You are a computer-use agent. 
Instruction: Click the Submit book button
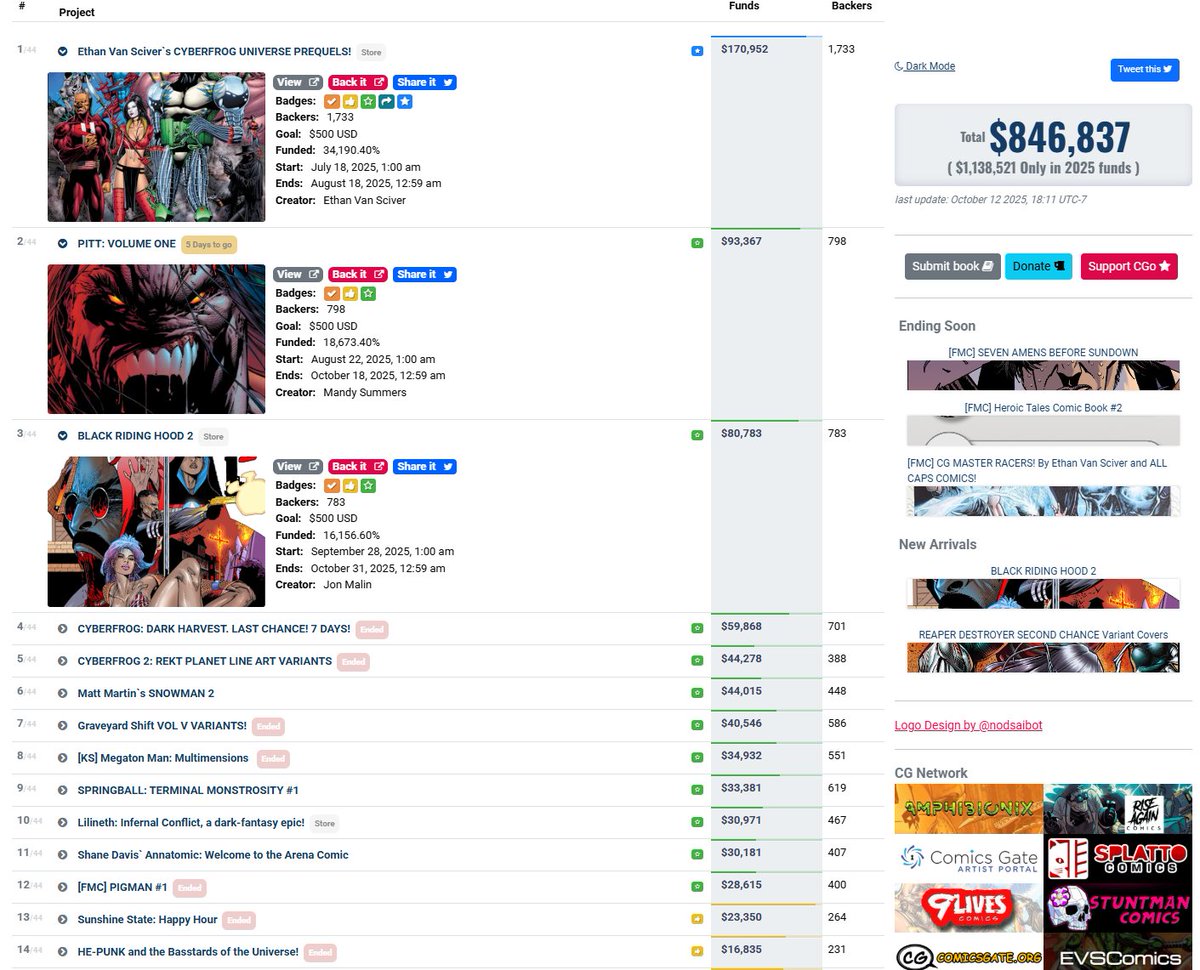(x=952, y=266)
